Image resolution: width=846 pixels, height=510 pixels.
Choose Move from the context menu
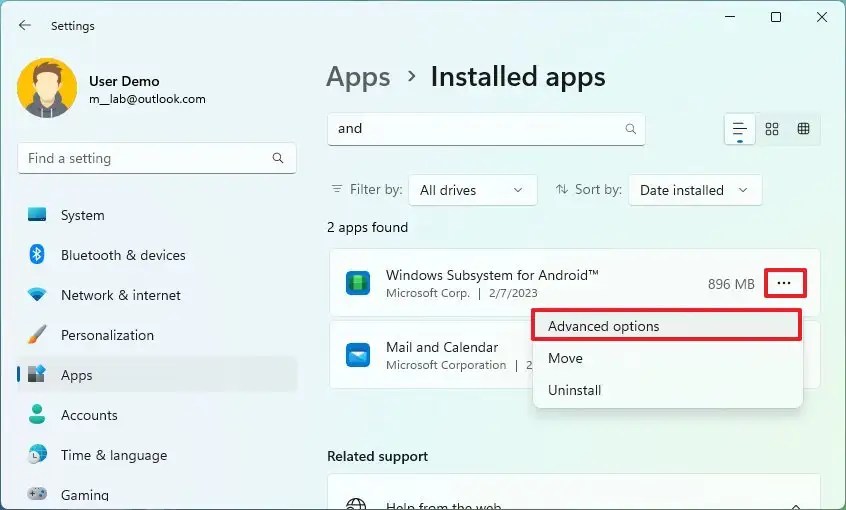click(x=667, y=358)
